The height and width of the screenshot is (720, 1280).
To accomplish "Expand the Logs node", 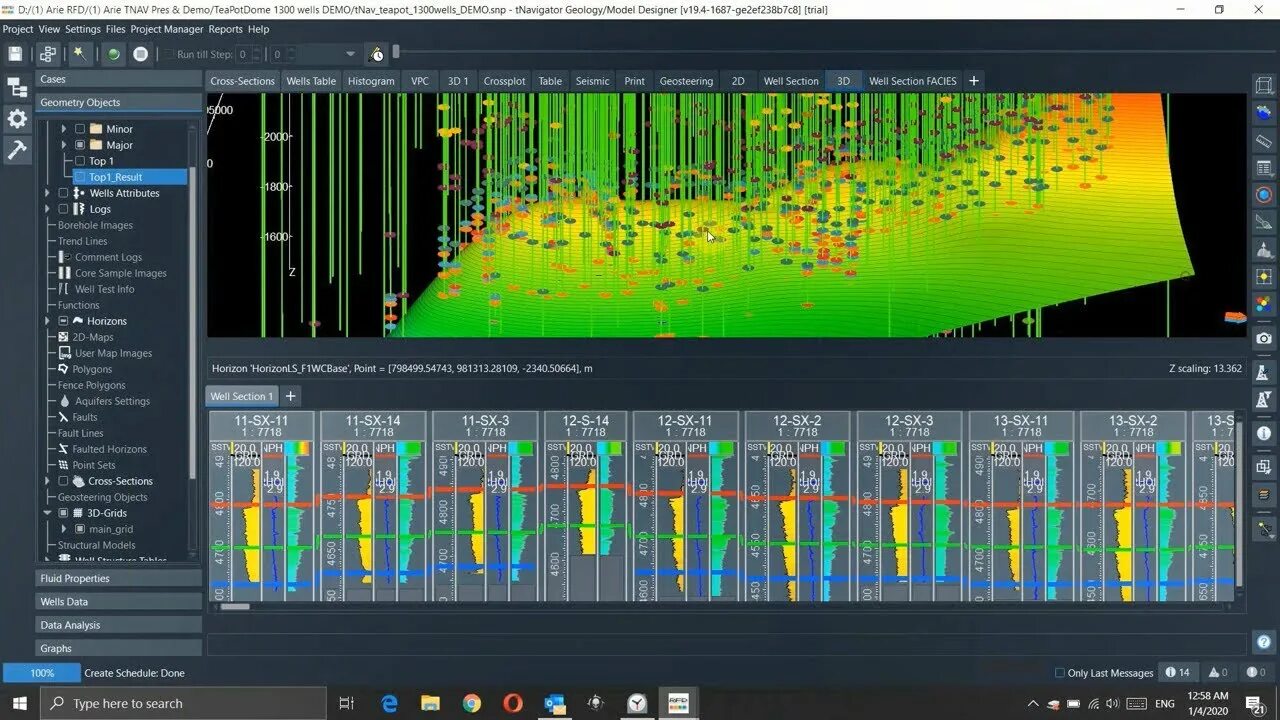I will pos(47,209).
